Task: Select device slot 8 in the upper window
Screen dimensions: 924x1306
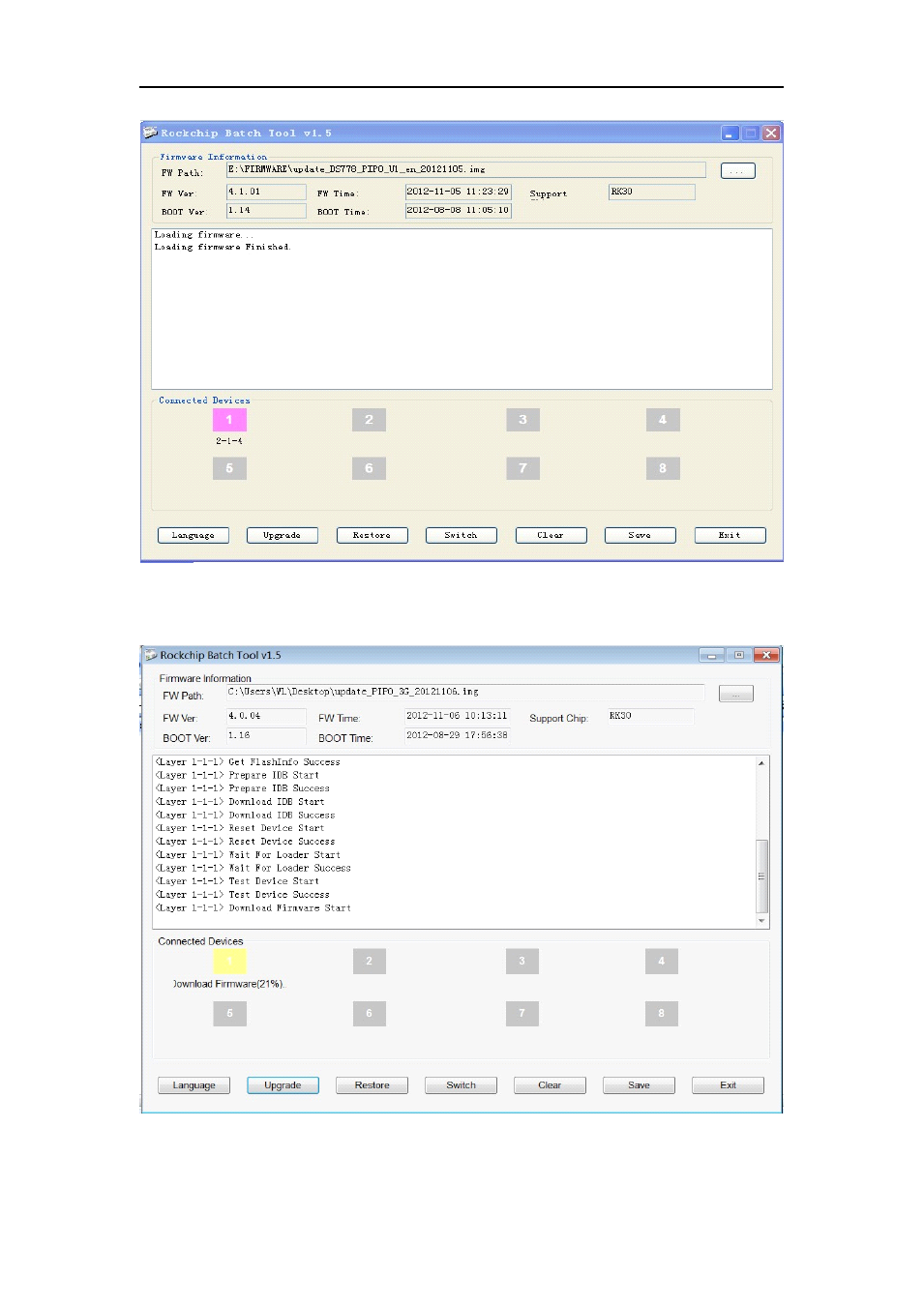Action: (x=663, y=468)
